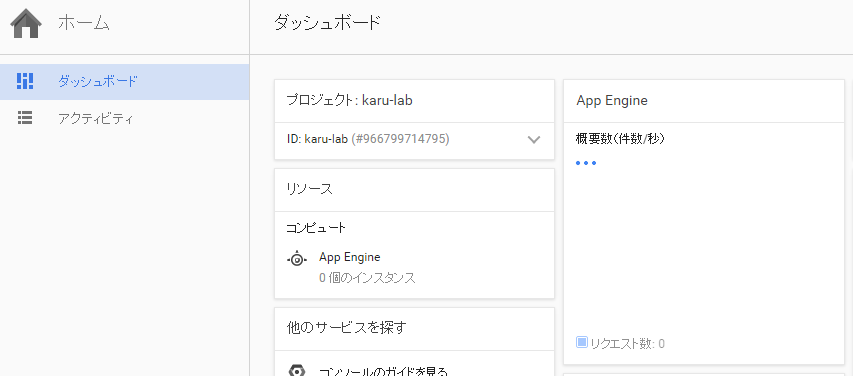Screen dimensions: 853x376
Task: Click the App Engine resource icon
Action: tap(297, 259)
